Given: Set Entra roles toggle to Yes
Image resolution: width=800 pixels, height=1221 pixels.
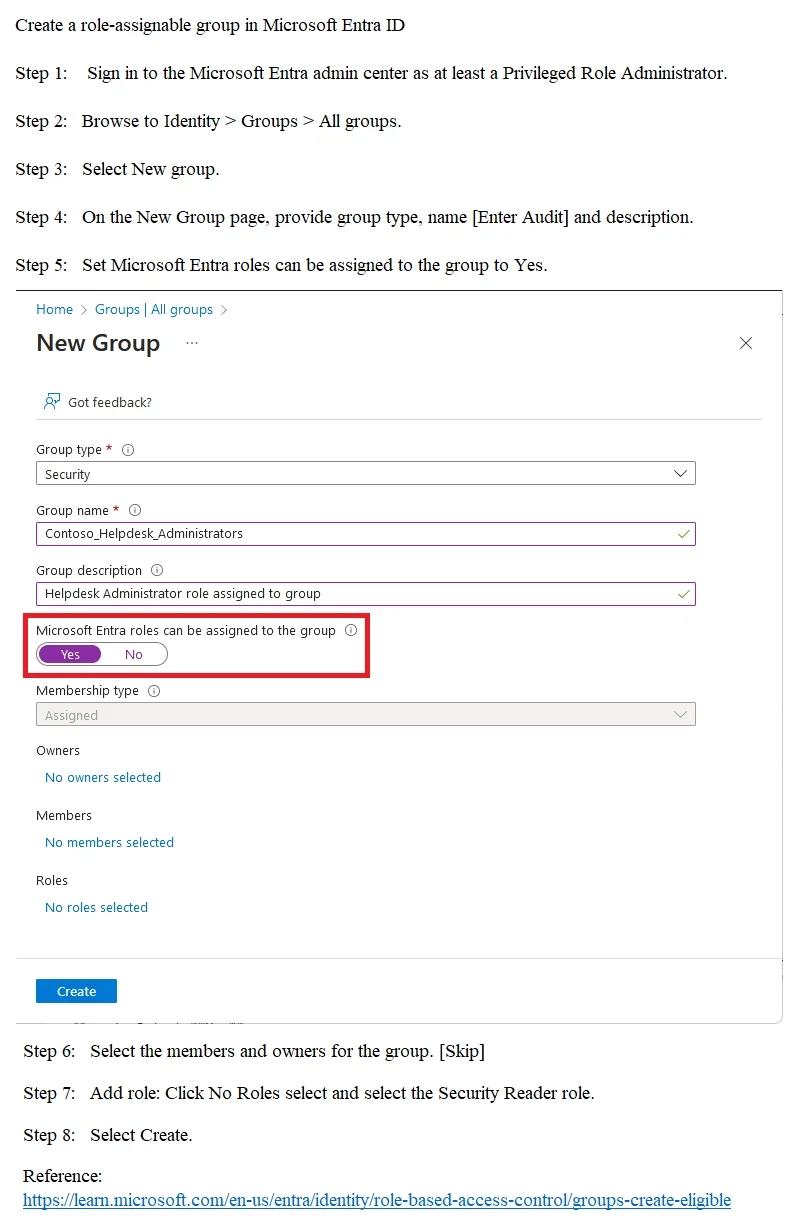Looking at the screenshot, I should click(x=70, y=654).
